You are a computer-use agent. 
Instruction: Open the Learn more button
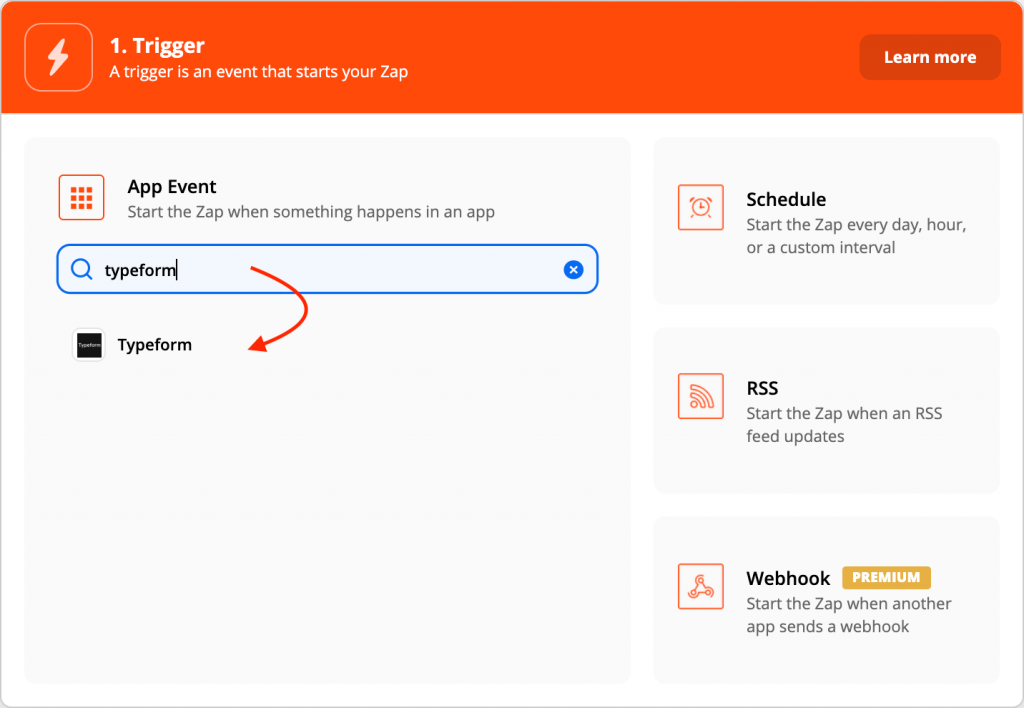pos(930,57)
